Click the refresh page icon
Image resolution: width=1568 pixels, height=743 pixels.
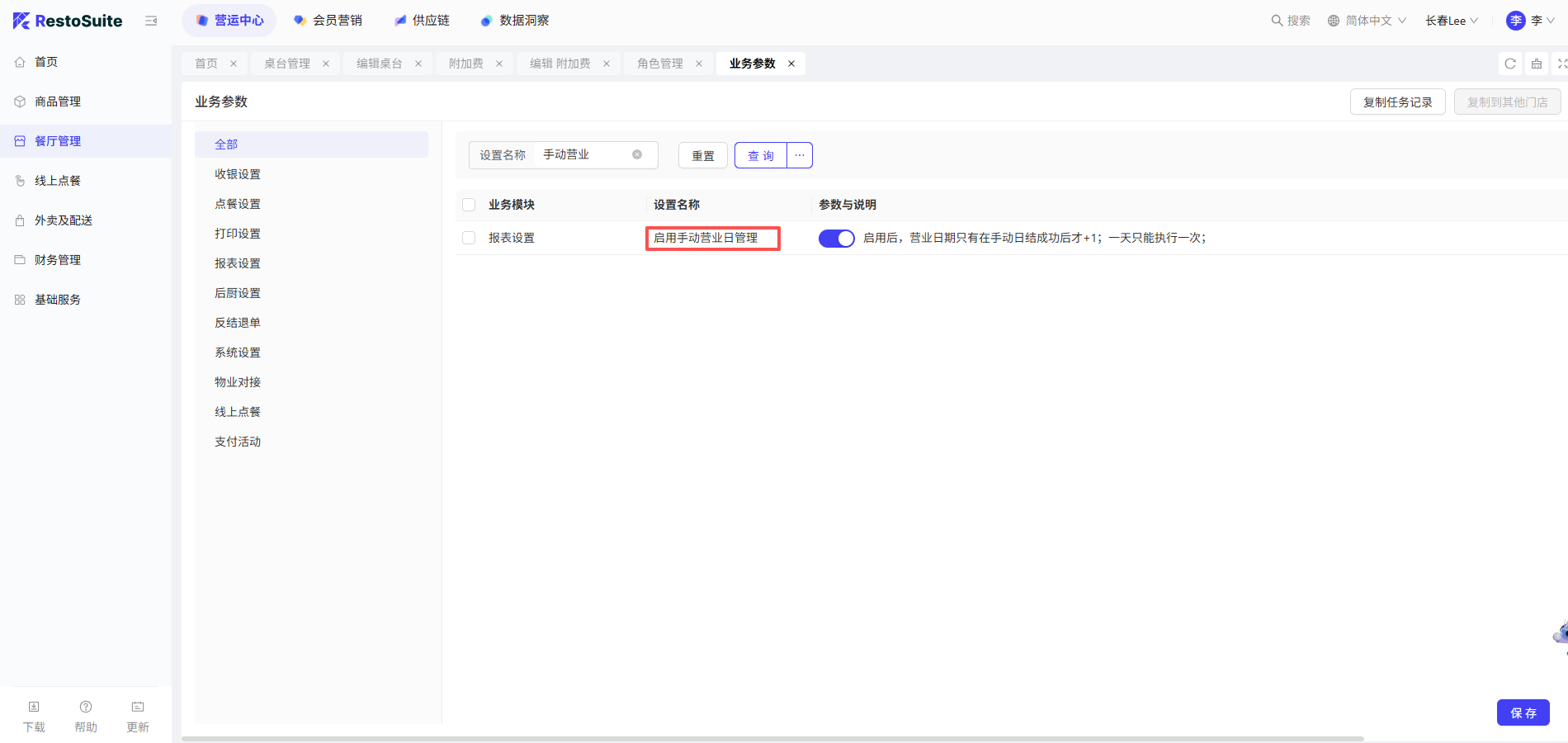coord(1510,64)
